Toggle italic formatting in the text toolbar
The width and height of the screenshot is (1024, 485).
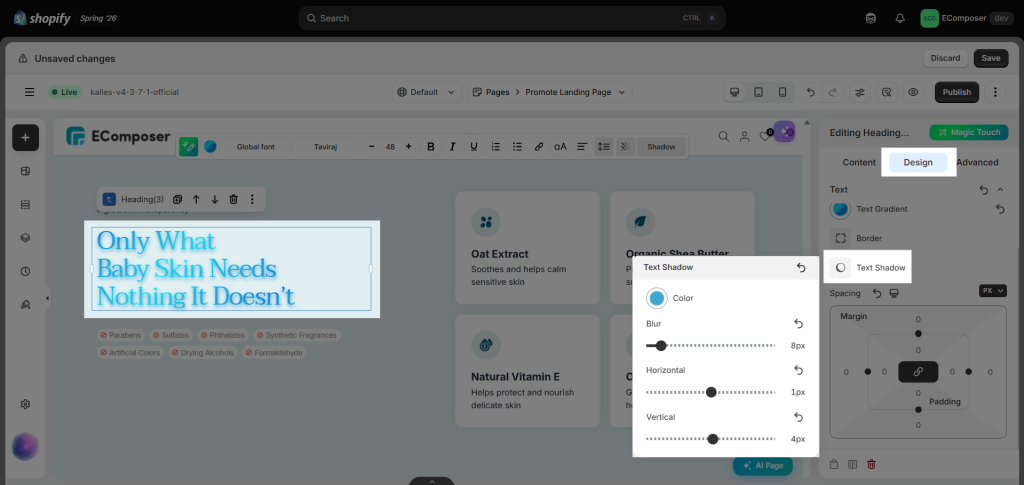[452, 147]
